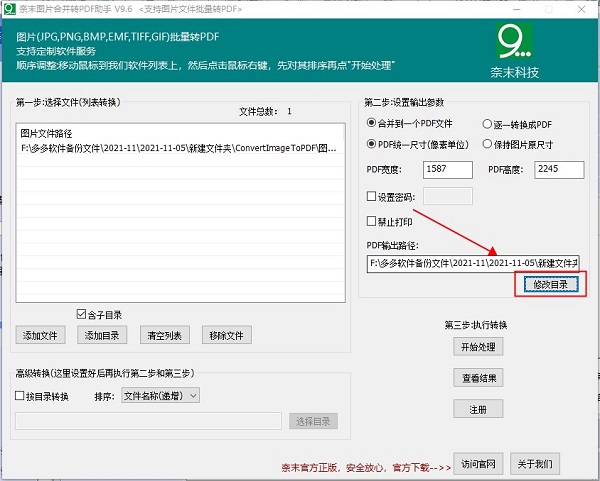This screenshot has height=481, width=600.
Task: Choose 保持图片原尺寸 radio button
Action: [x=487, y=144]
